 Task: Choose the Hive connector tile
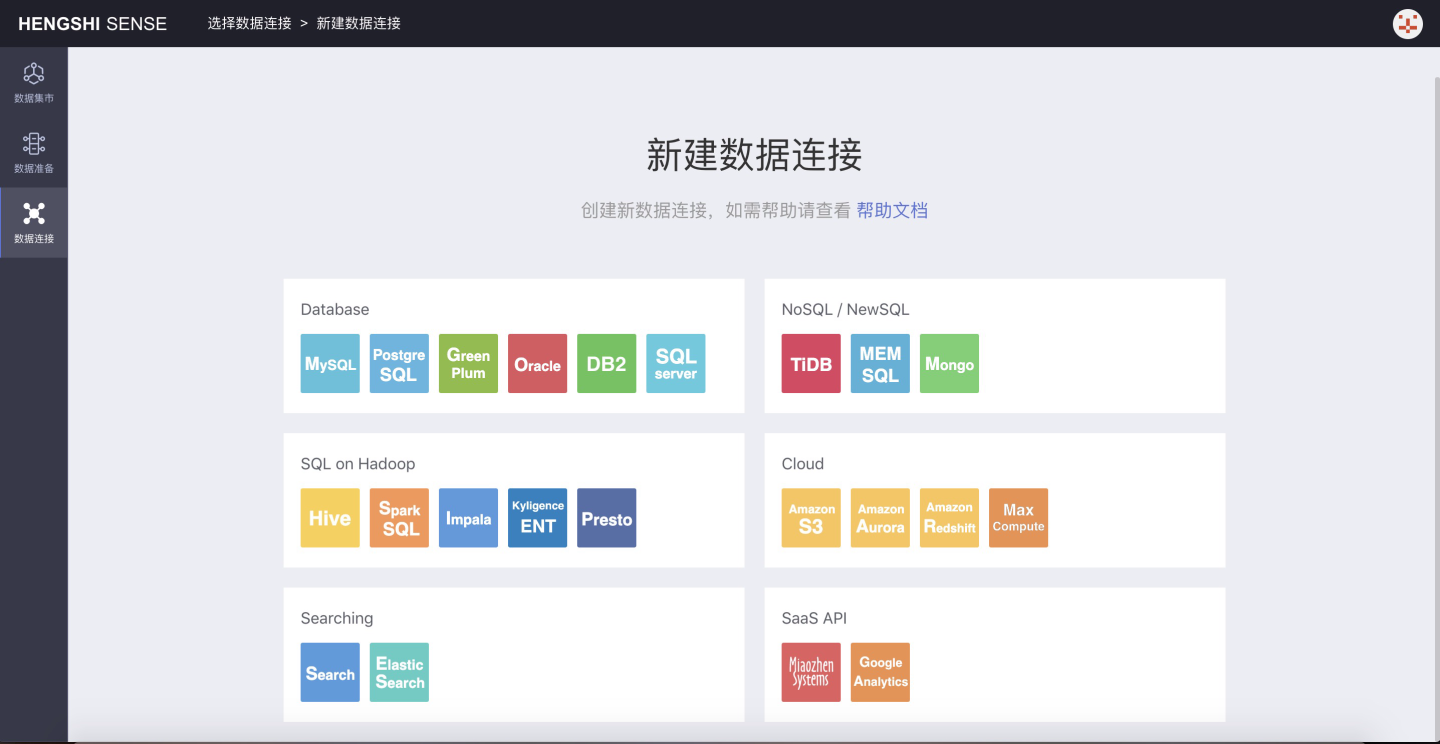(x=330, y=518)
